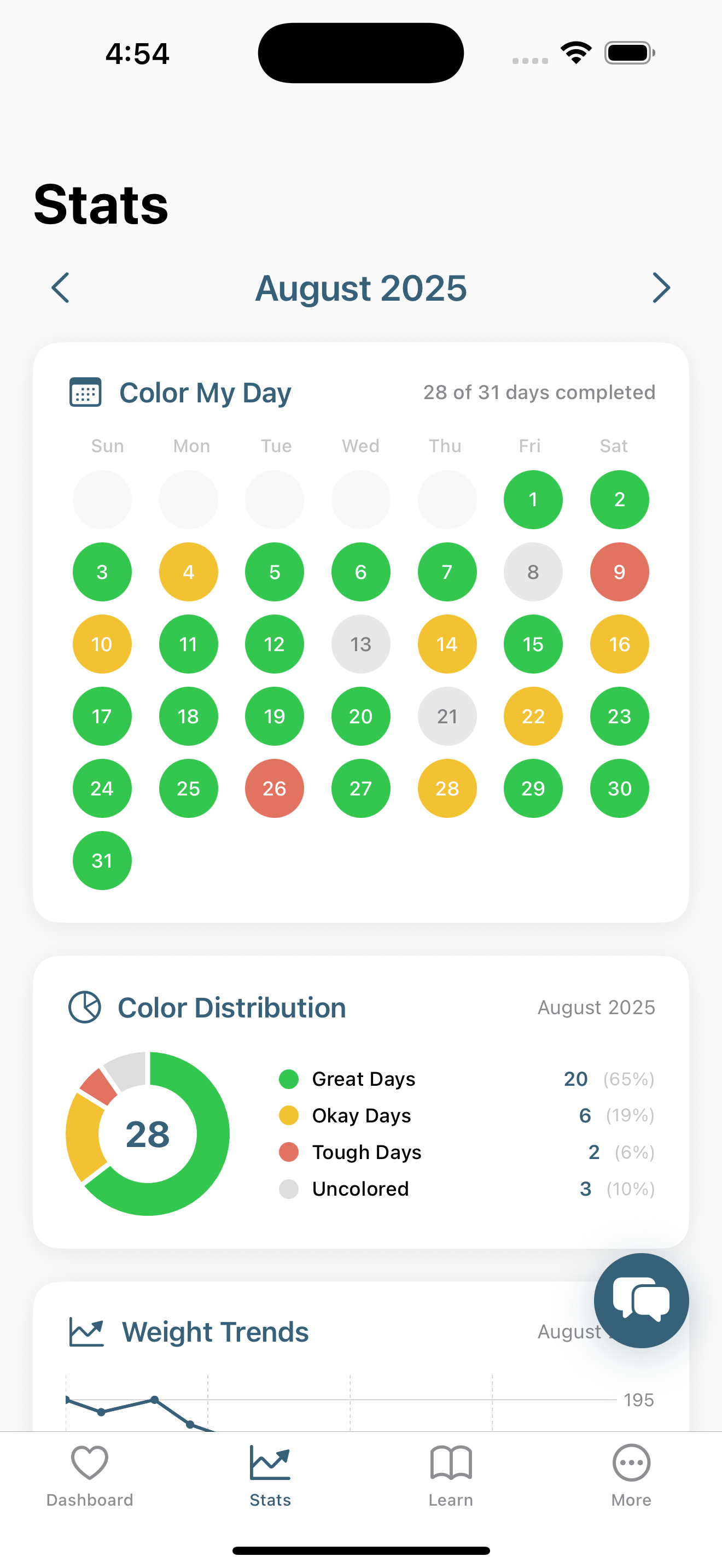This screenshot has width=722, height=1568.
Task: Select uncolored day 13 in calendar
Action: pos(360,644)
